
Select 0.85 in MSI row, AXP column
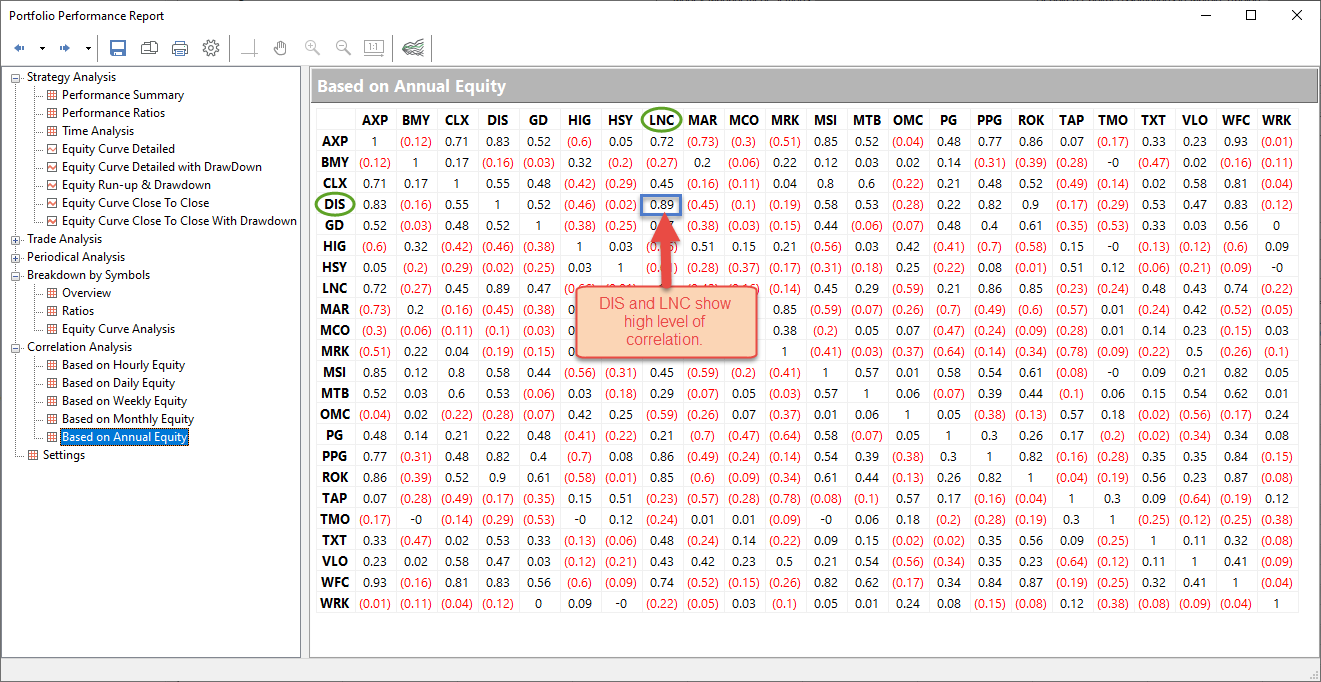(375, 373)
